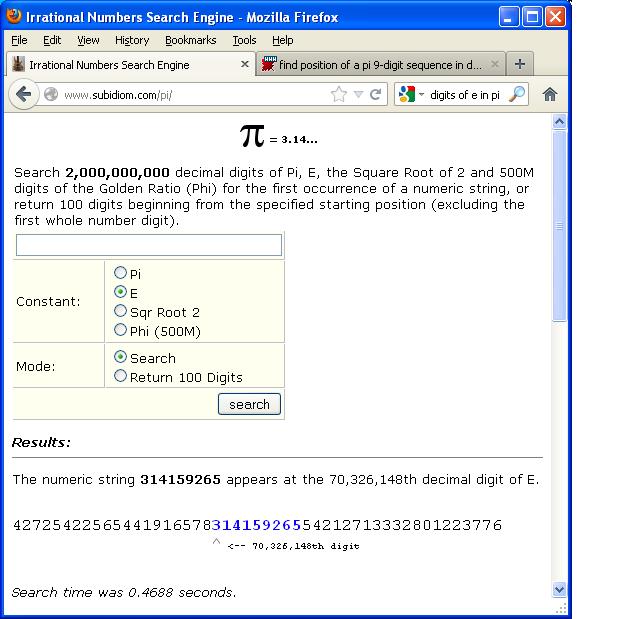Screen dimensions: 640x619
Task: Go to the Firefox home page icon
Action: click(x=549, y=95)
